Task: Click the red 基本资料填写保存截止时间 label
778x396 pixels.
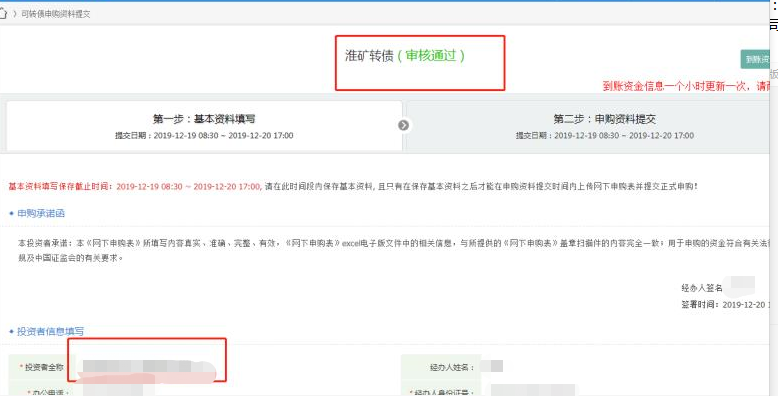Action: click(x=62, y=187)
